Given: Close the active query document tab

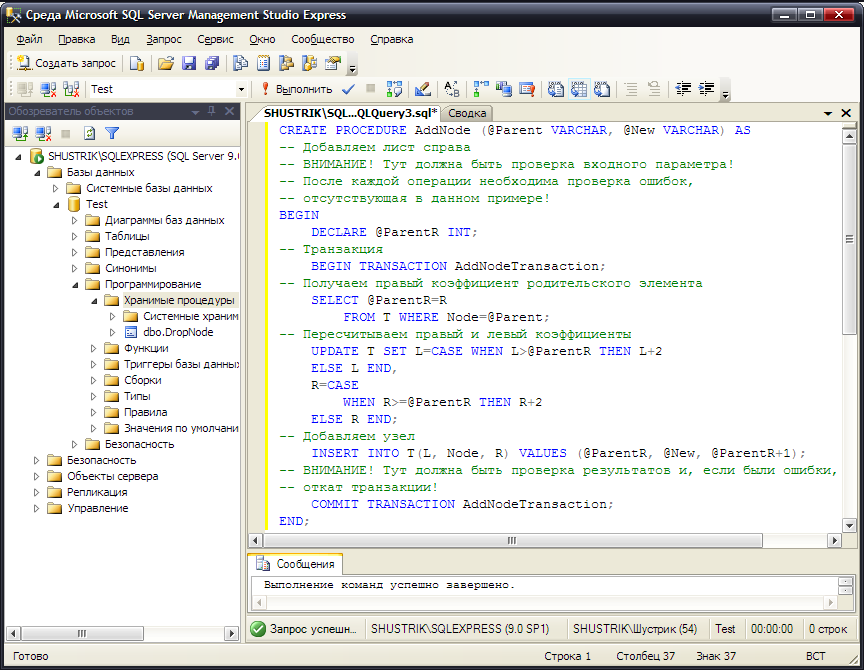Looking at the screenshot, I should pyautogui.click(x=846, y=113).
